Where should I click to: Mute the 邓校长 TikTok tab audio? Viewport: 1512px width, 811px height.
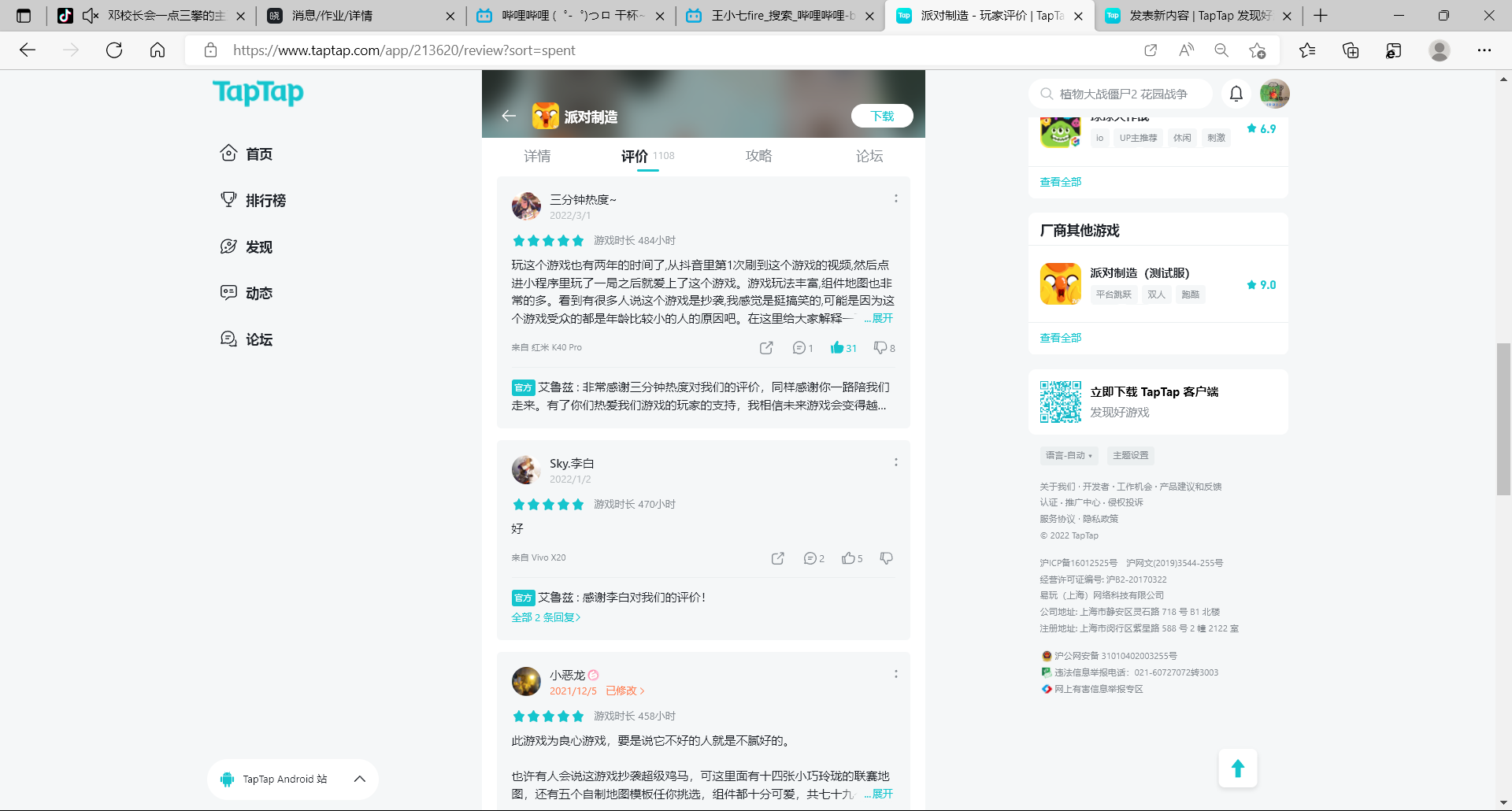click(91, 16)
